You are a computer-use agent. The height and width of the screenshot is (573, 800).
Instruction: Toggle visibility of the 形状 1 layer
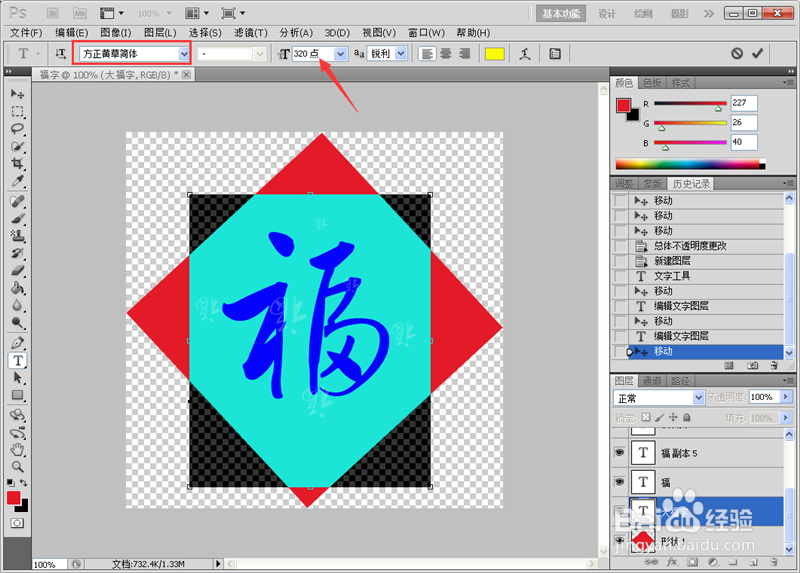(x=619, y=540)
